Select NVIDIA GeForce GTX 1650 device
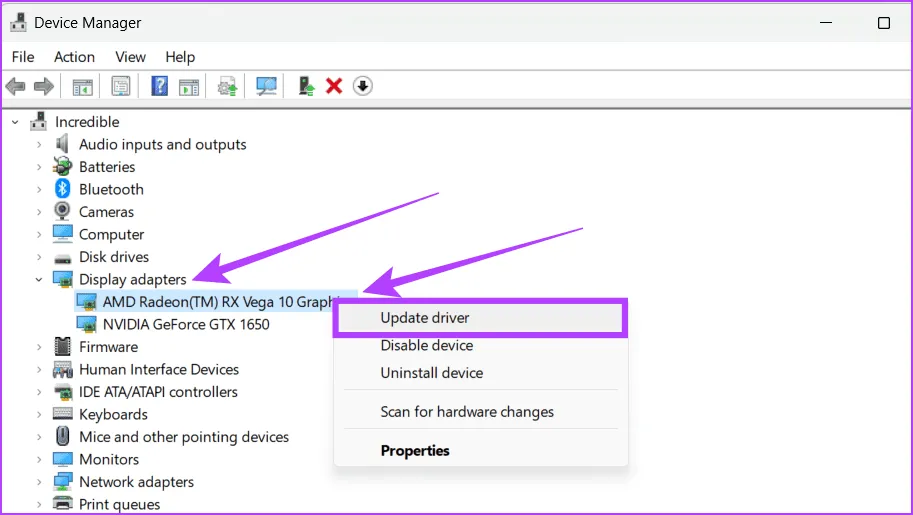 click(x=185, y=324)
